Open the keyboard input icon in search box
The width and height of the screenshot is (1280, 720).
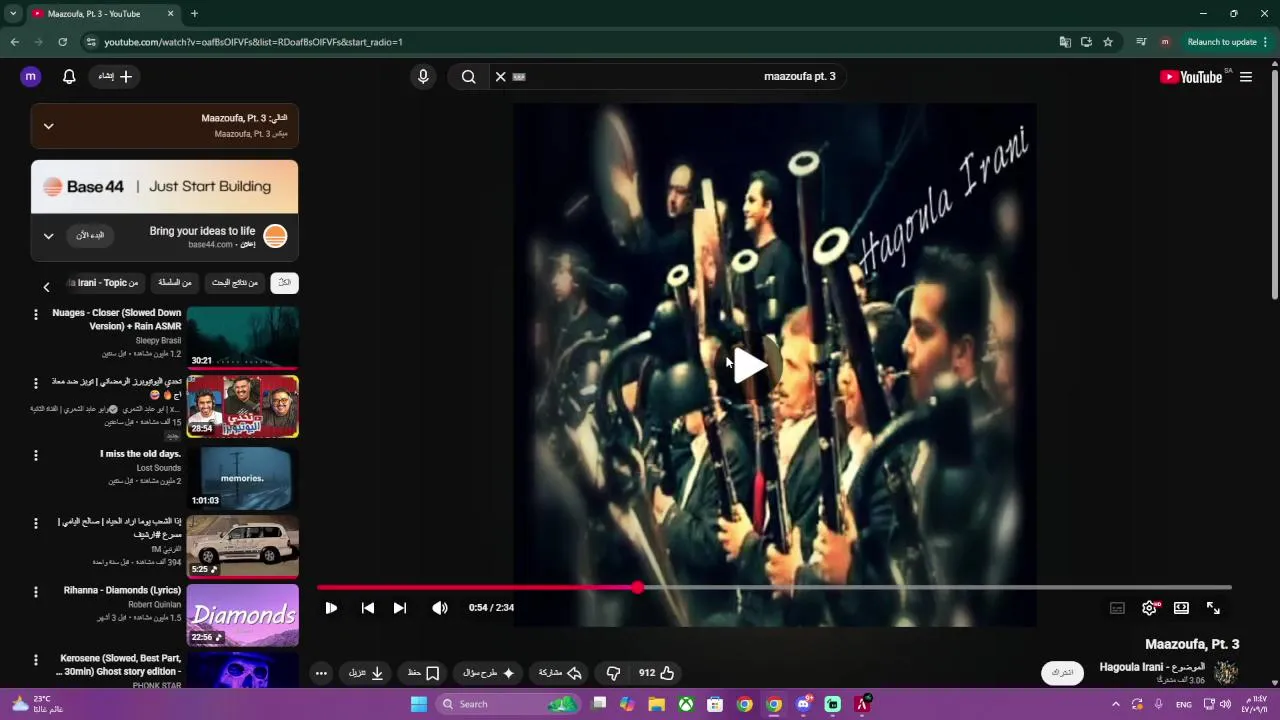click(519, 76)
